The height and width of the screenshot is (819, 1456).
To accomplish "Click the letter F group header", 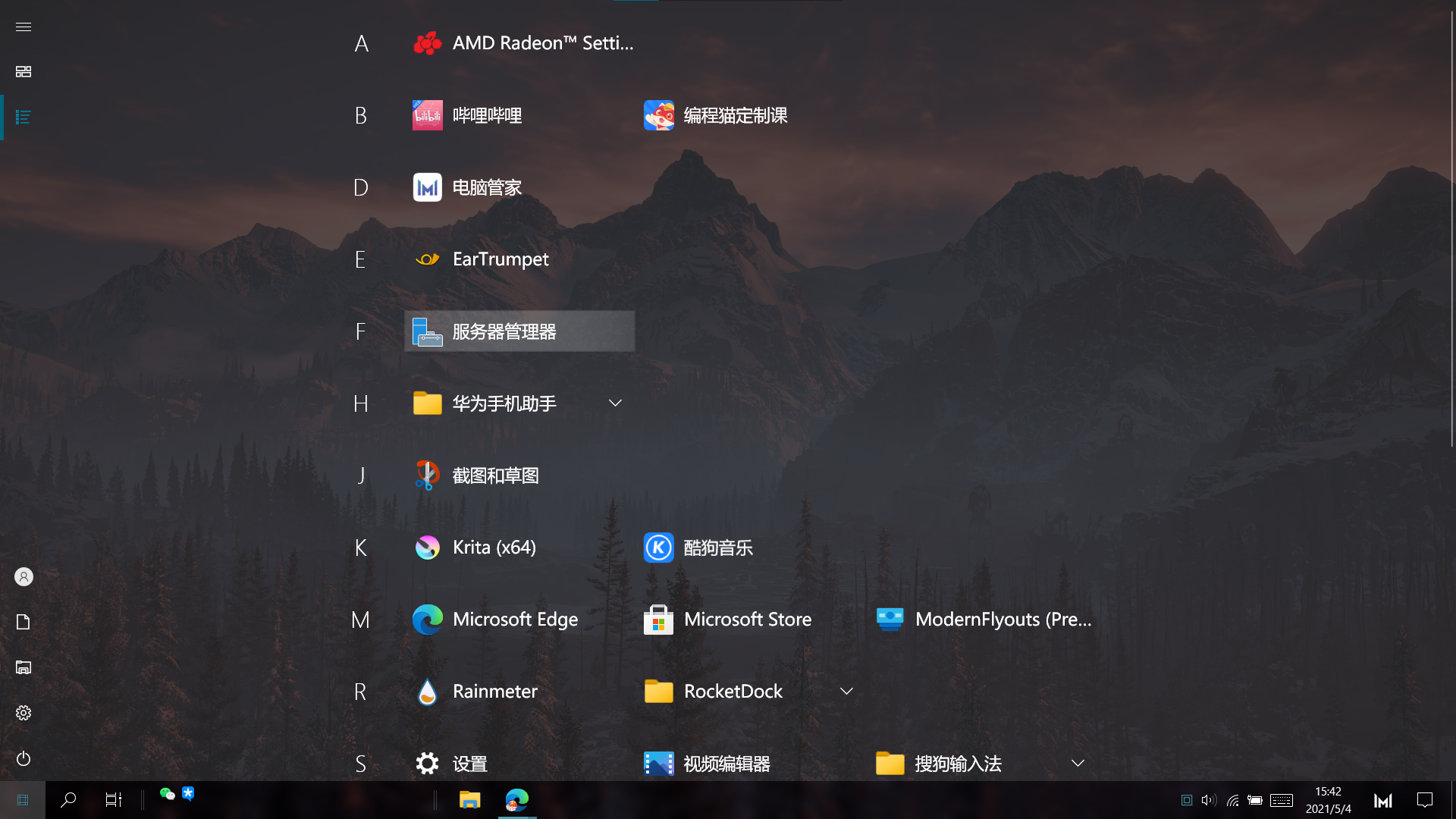I will 360,331.
